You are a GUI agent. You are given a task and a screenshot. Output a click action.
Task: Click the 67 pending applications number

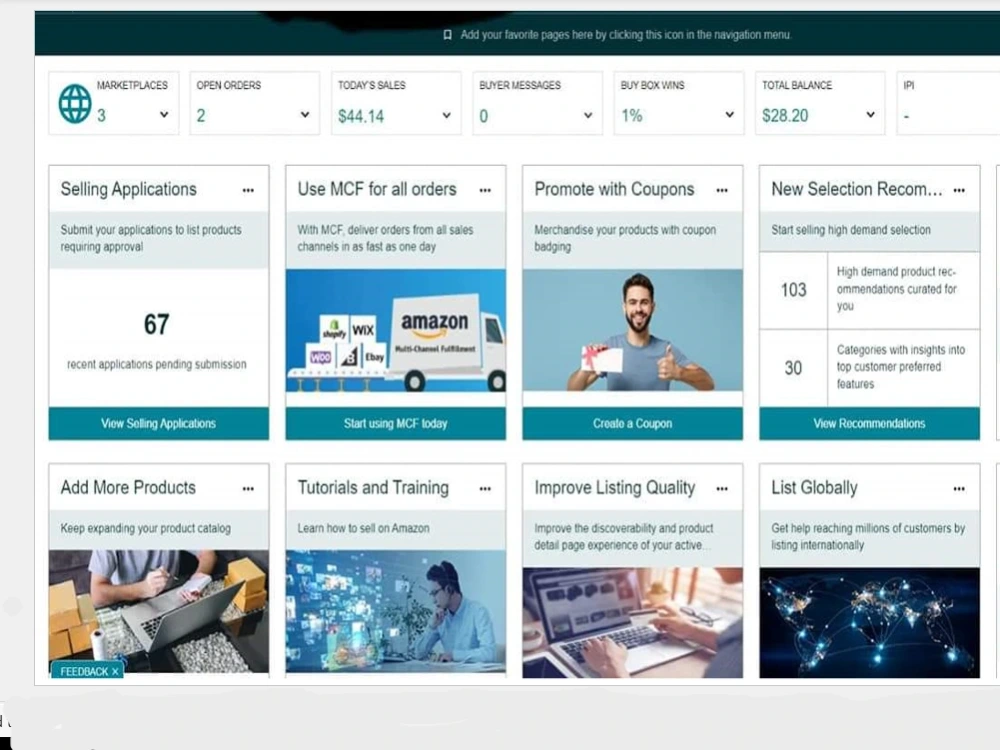point(156,324)
